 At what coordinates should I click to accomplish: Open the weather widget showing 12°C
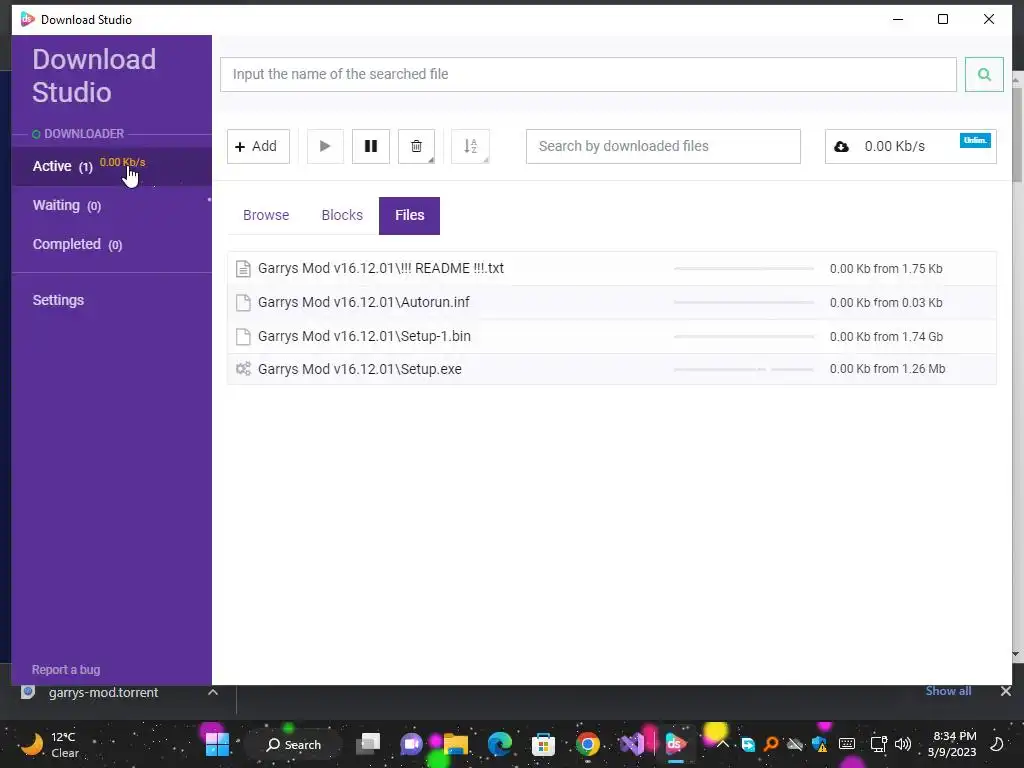tap(51, 744)
